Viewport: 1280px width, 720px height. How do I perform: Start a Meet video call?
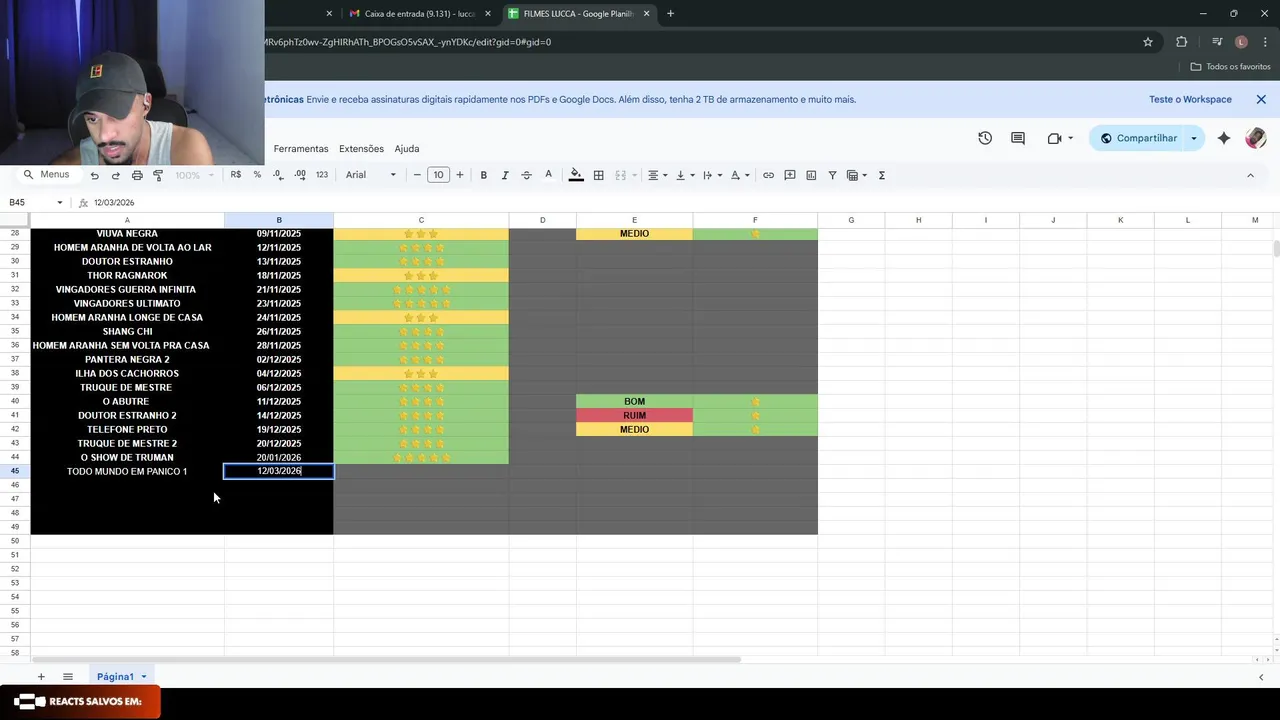click(1054, 138)
